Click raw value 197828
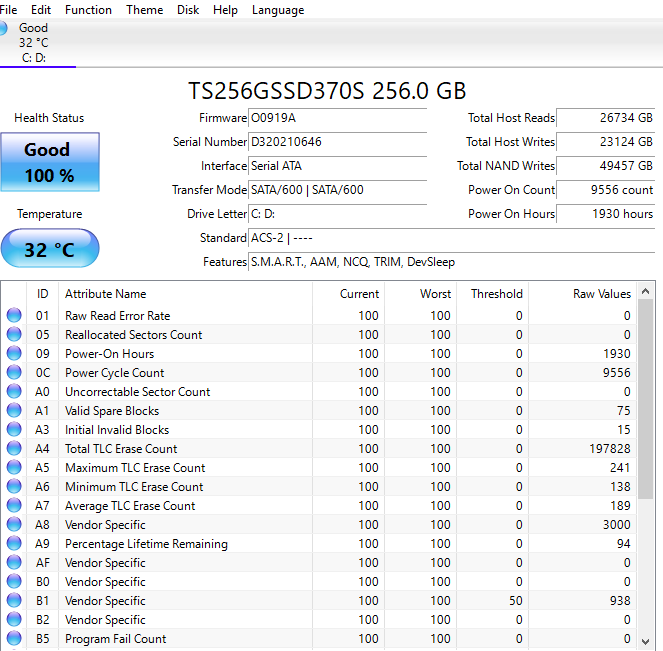This screenshot has height=651, width=663. 610,449
